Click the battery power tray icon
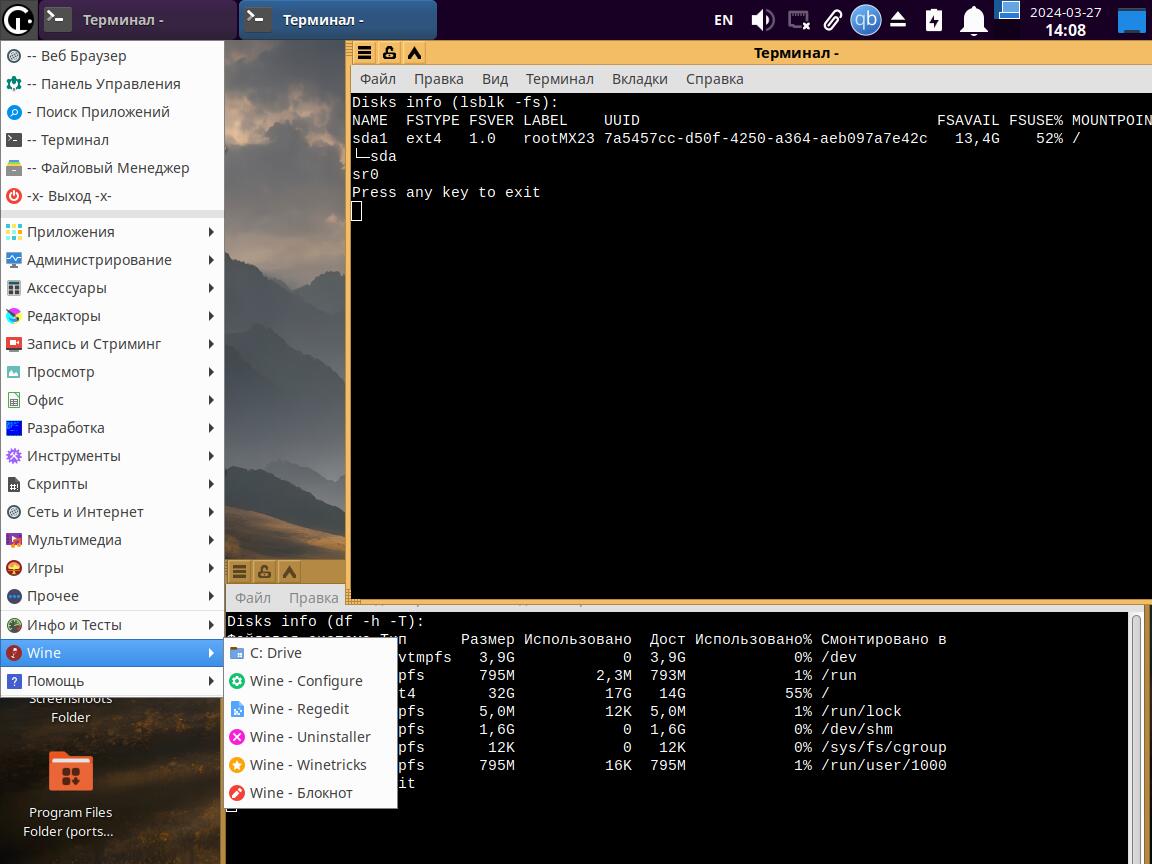Viewport: 1152px width, 864px height. pos(934,20)
